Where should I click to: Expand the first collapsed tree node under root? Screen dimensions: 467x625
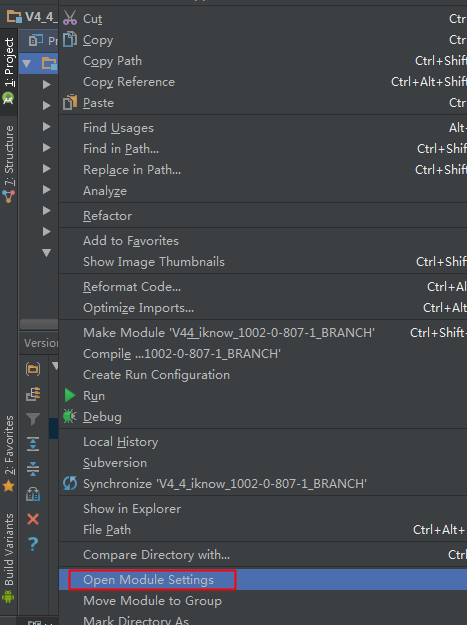coord(47,85)
